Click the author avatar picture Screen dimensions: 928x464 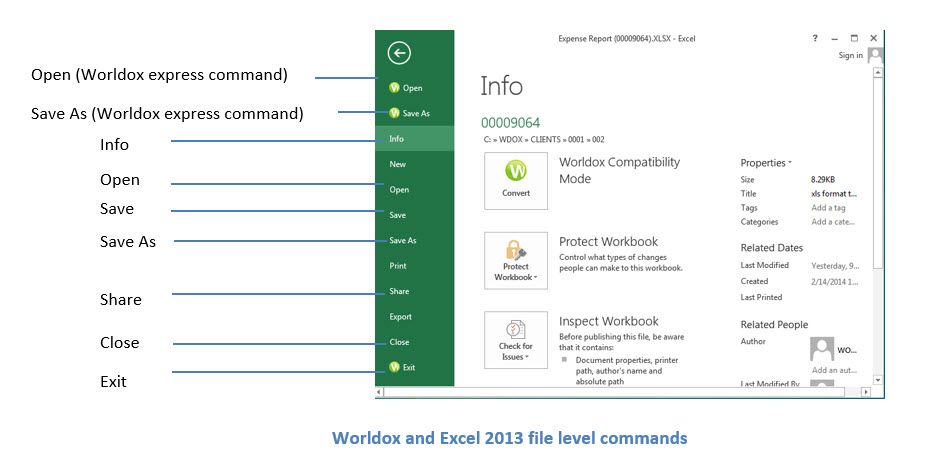tap(822, 349)
